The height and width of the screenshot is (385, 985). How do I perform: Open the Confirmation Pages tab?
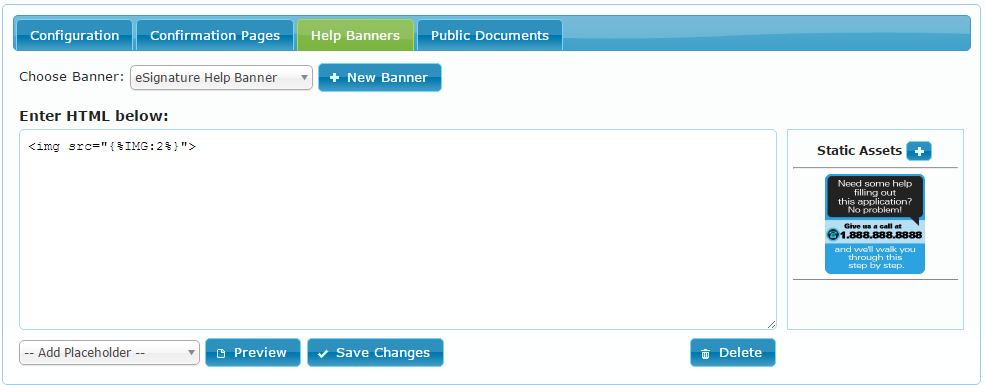pos(215,35)
